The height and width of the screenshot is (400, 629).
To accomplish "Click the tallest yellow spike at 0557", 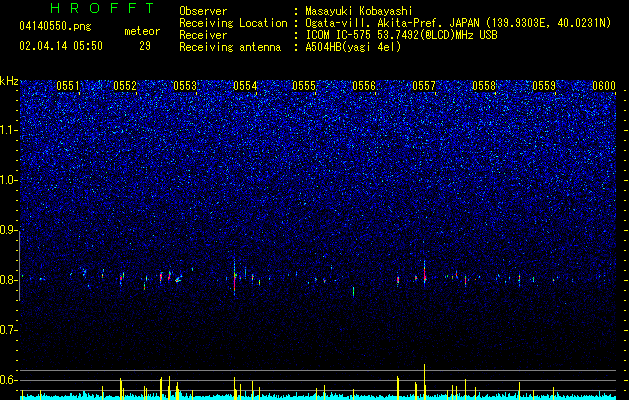I will coord(424,382).
